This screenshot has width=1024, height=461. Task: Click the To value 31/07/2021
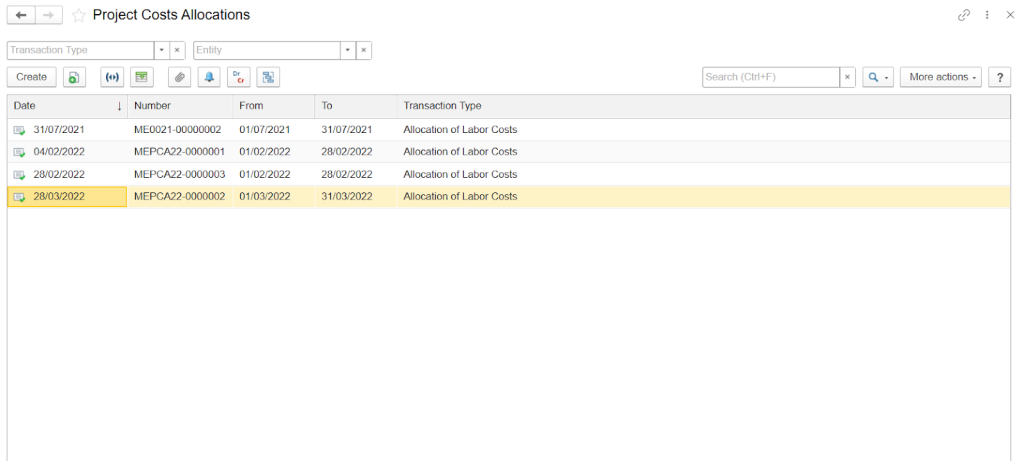(x=347, y=130)
